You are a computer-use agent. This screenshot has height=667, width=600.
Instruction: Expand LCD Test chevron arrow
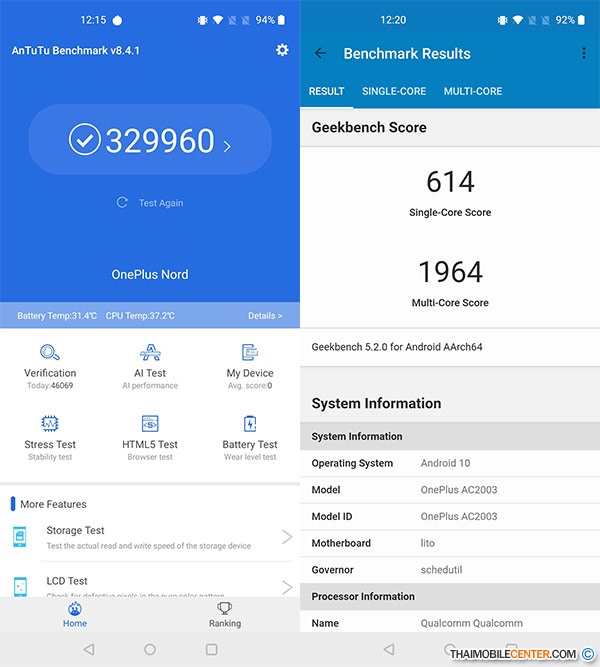286,586
